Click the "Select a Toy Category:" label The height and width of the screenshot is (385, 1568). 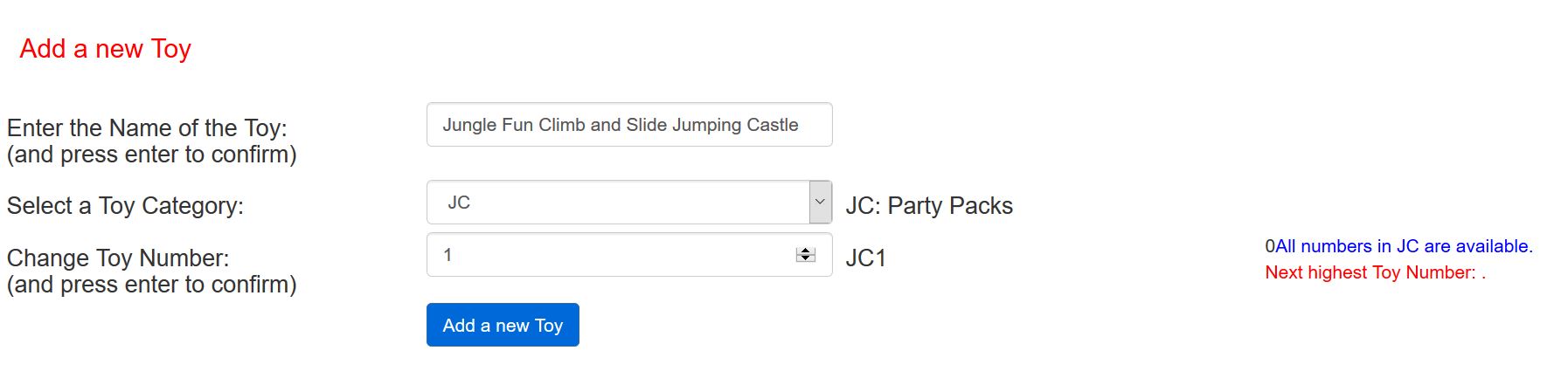point(125,206)
